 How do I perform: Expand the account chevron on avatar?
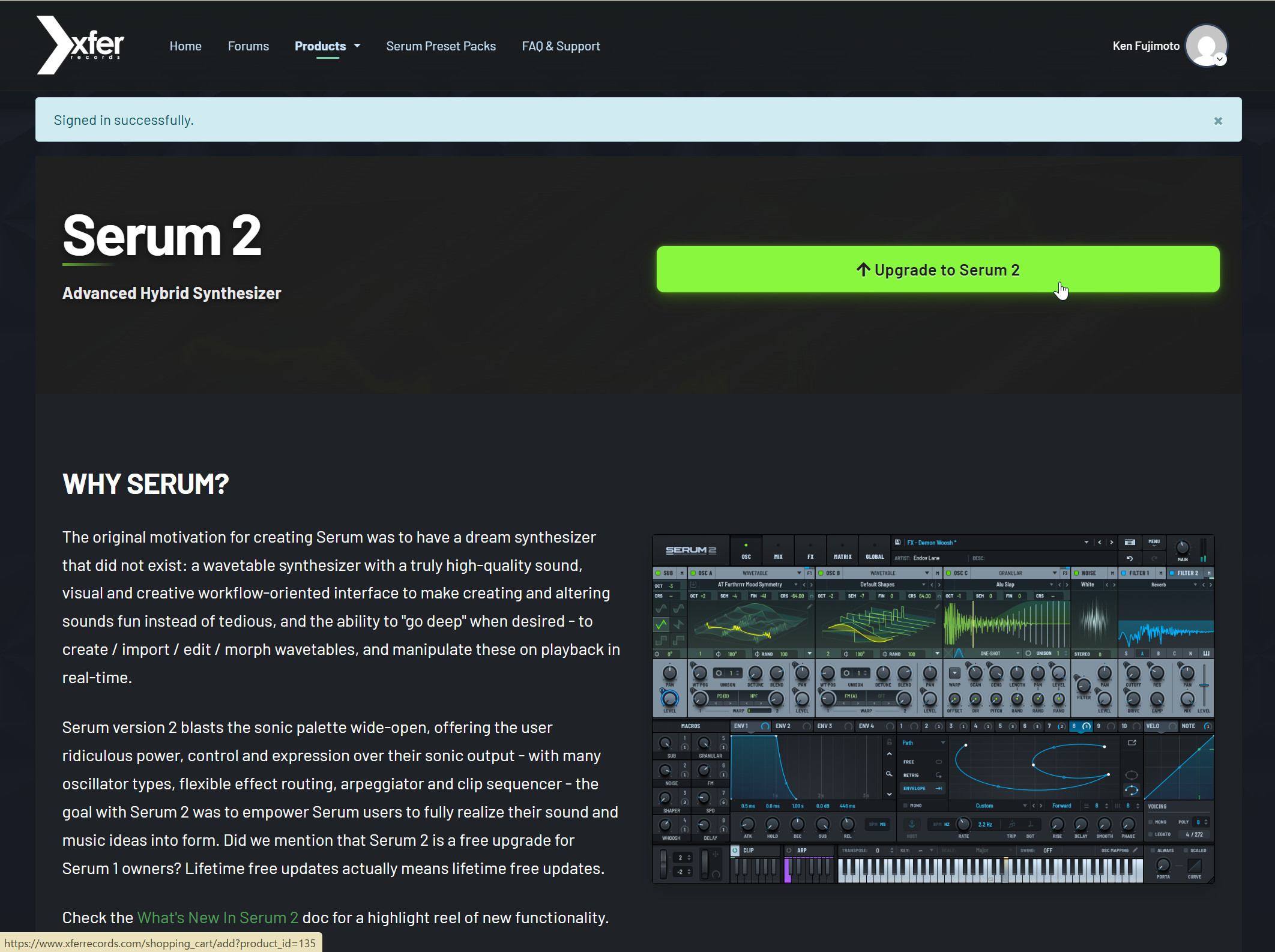point(1220,59)
